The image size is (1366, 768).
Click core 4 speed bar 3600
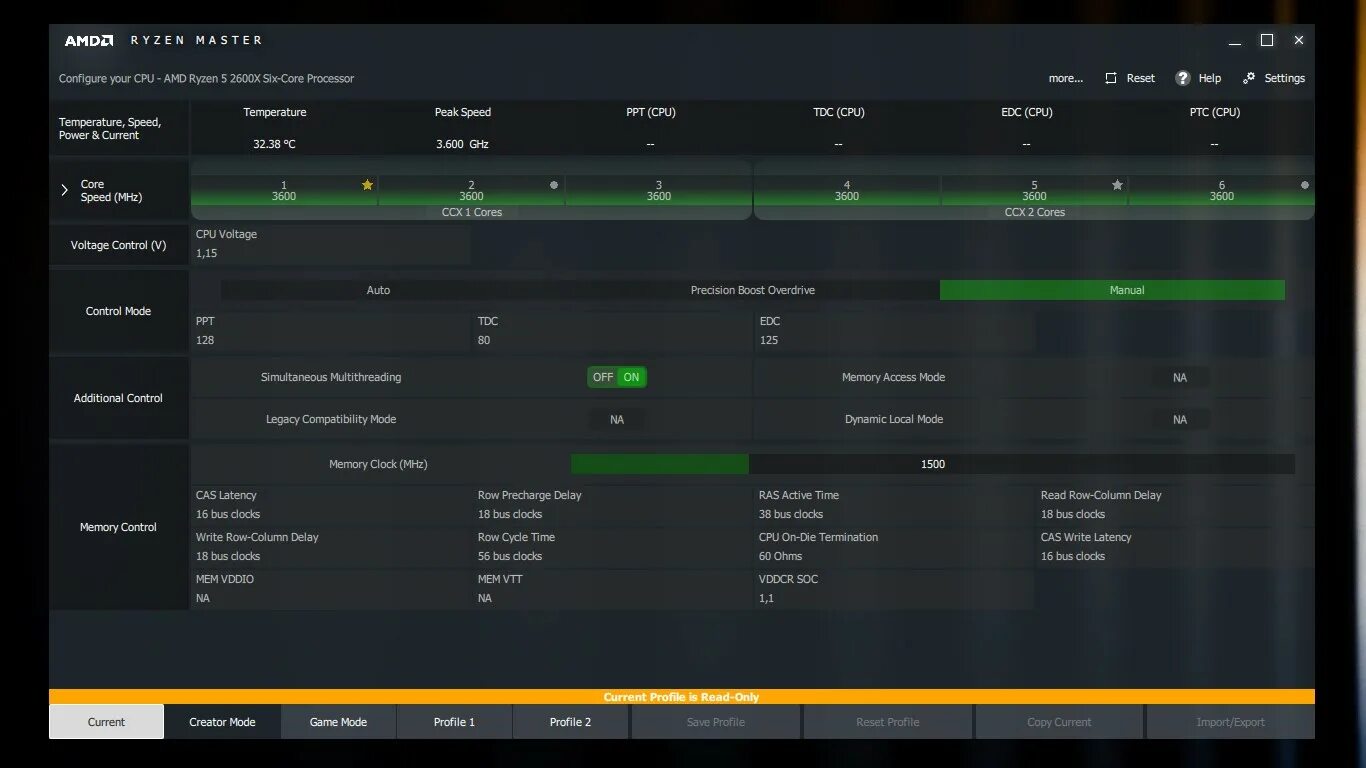pyautogui.click(x=847, y=191)
